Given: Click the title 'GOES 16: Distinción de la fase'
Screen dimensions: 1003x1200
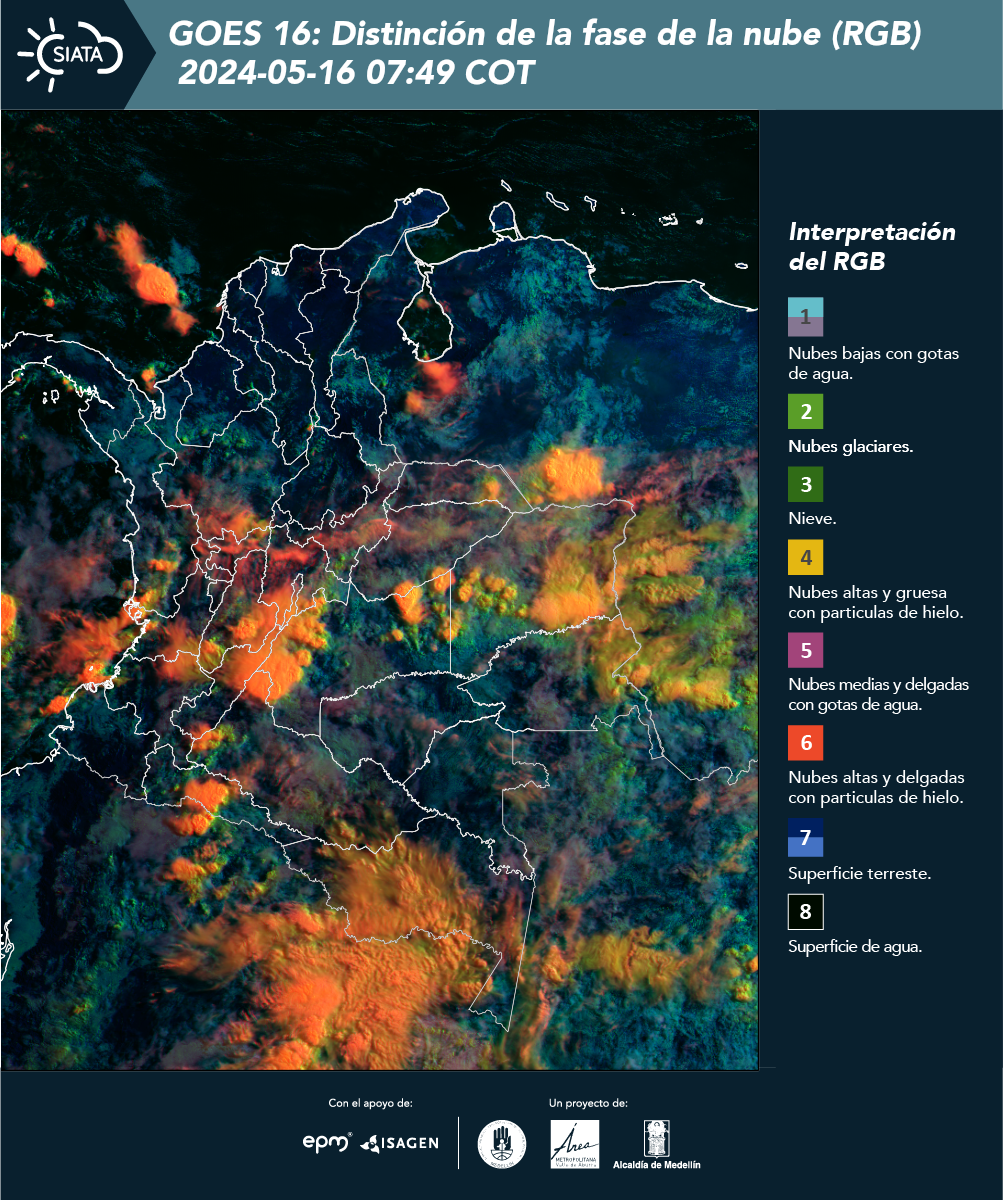Looking at the screenshot, I should [x=545, y=35].
